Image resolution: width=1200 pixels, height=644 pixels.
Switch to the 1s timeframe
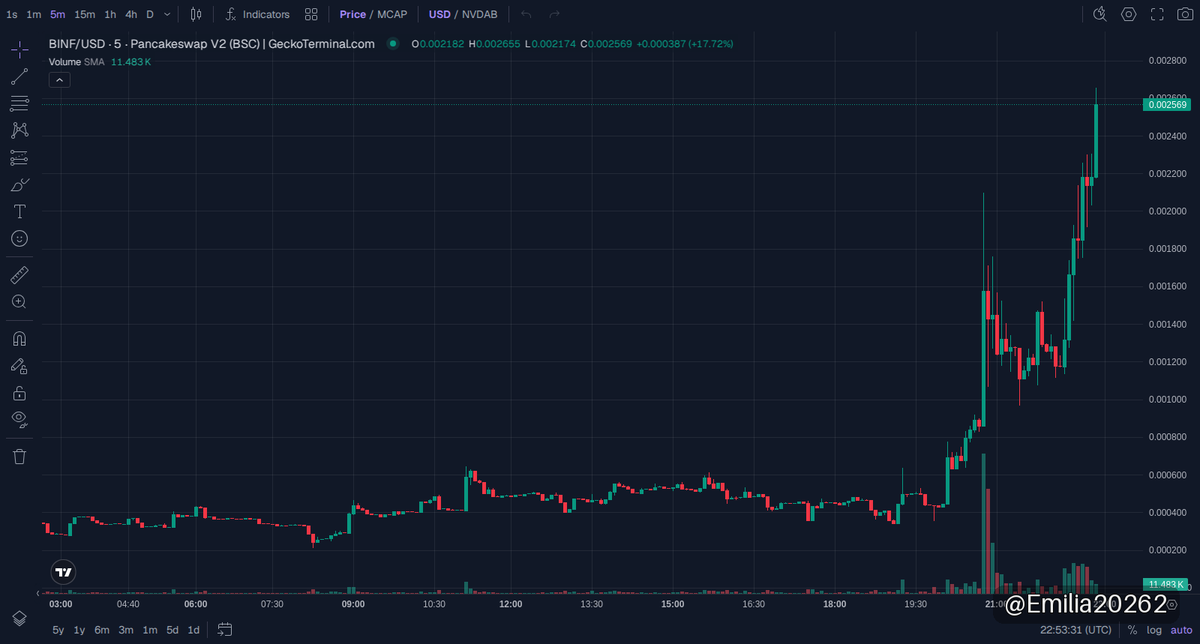11,14
